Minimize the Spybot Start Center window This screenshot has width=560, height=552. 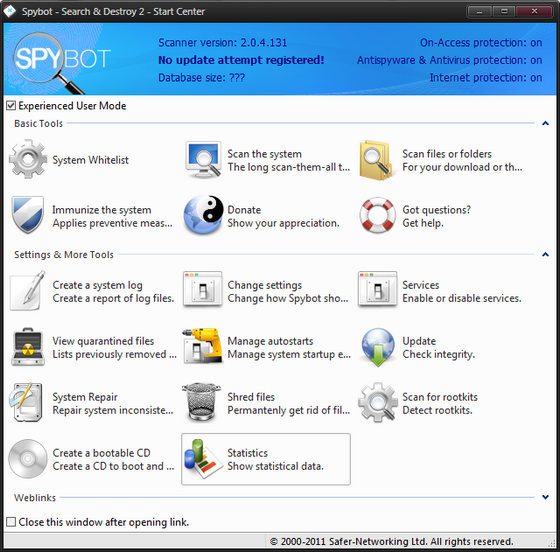[x=480, y=11]
